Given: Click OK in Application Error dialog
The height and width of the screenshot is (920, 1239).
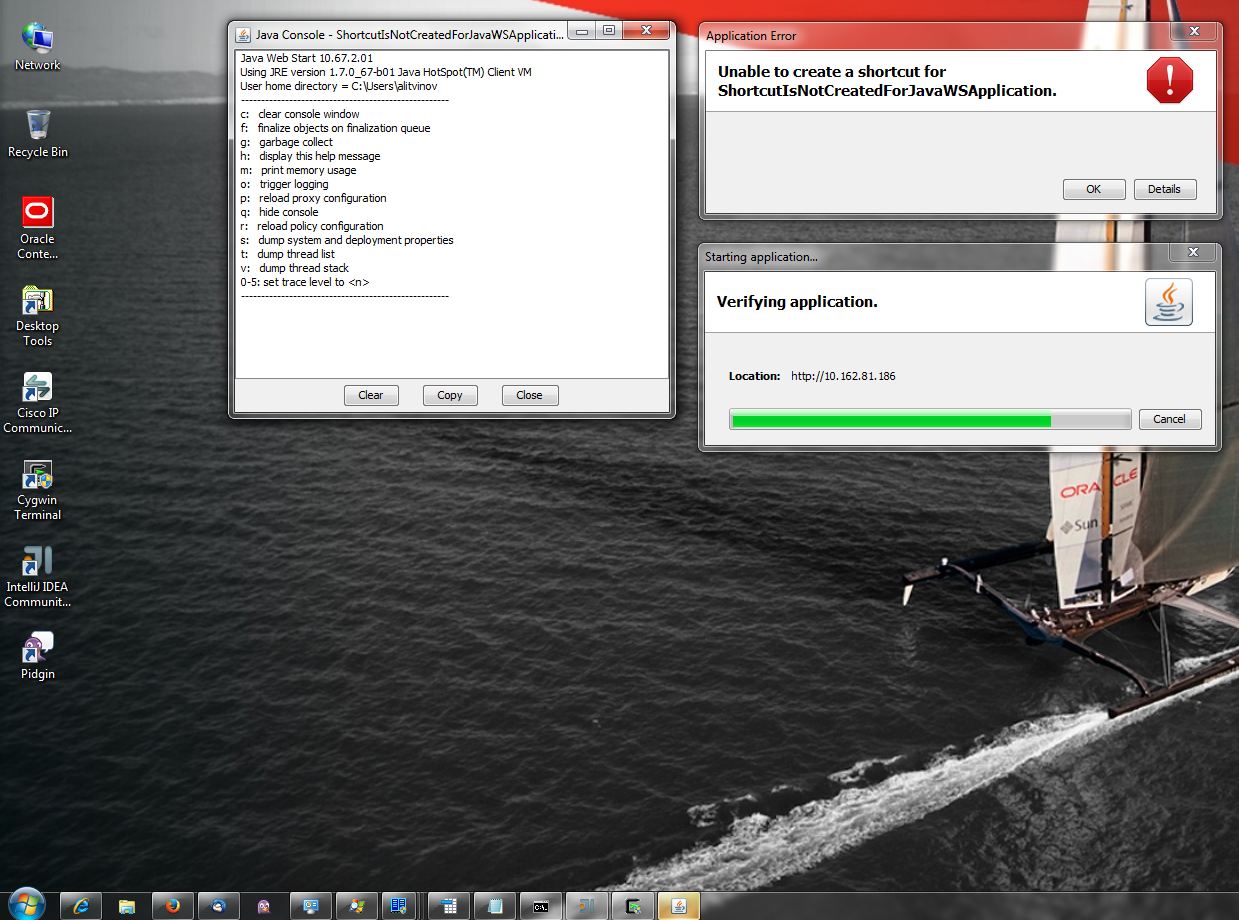Looking at the screenshot, I should [x=1093, y=189].
